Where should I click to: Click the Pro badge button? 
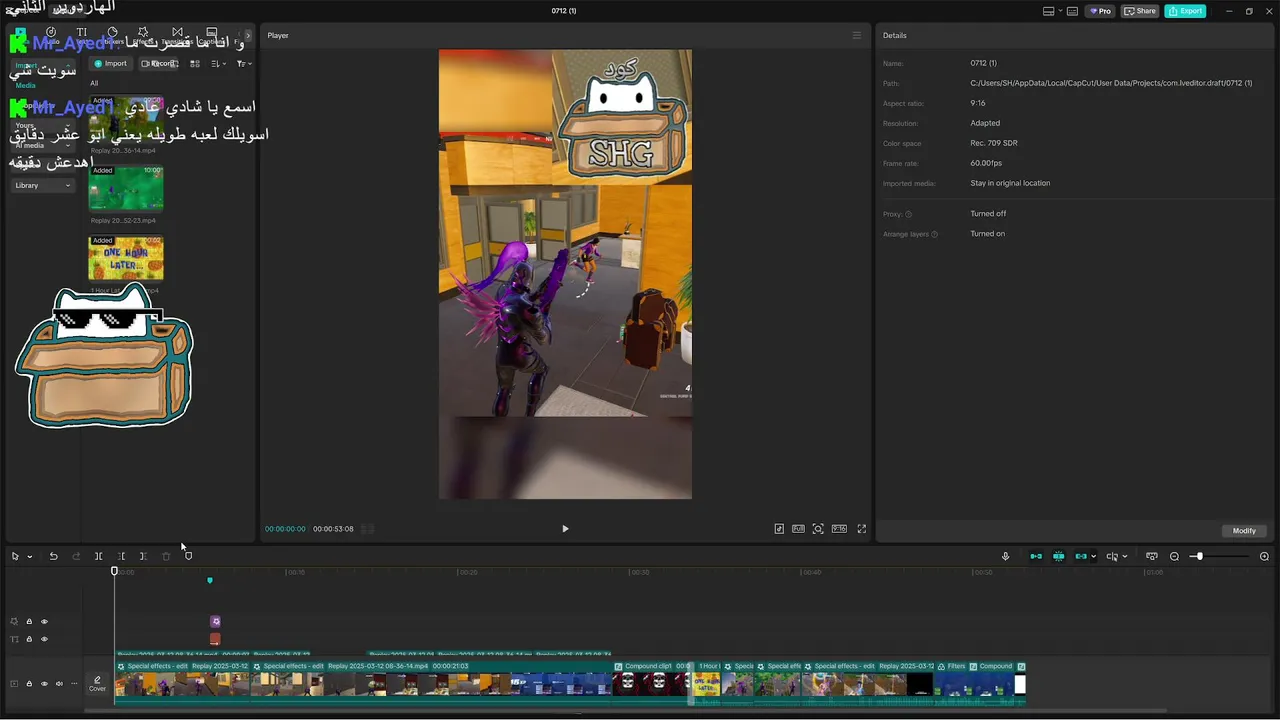point(1101,11)
